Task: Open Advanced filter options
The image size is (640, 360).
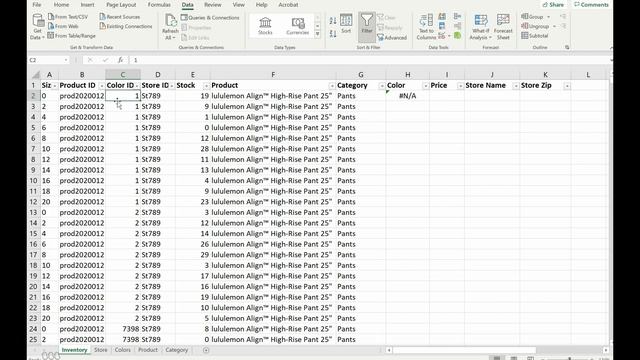Action: tap(392, 38)
